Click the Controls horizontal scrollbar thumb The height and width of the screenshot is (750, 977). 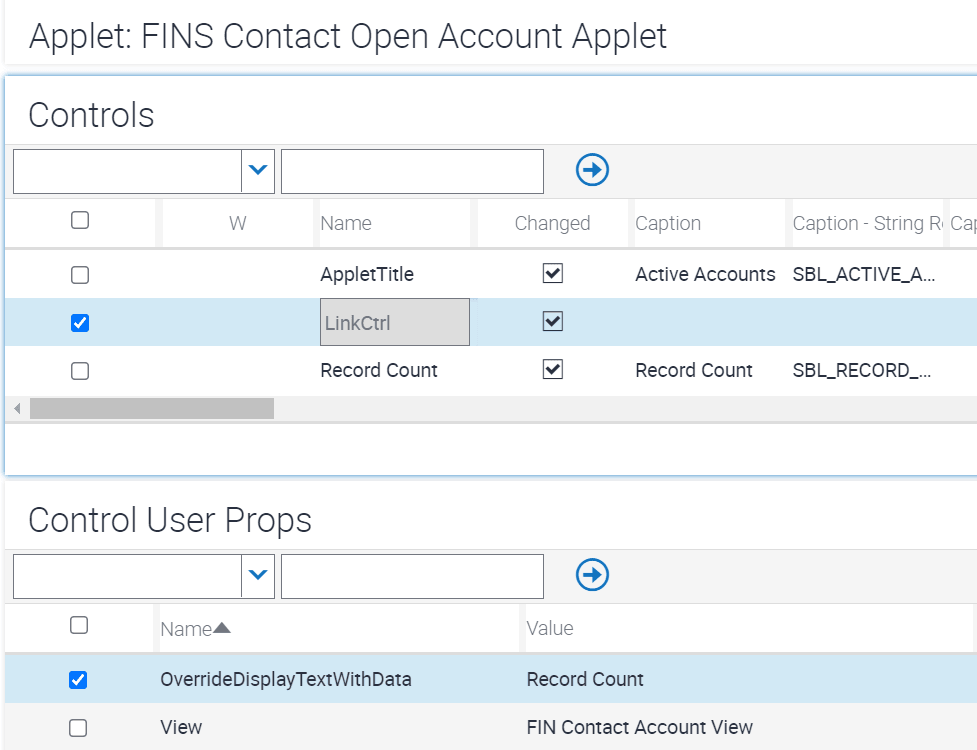point(152,409)
